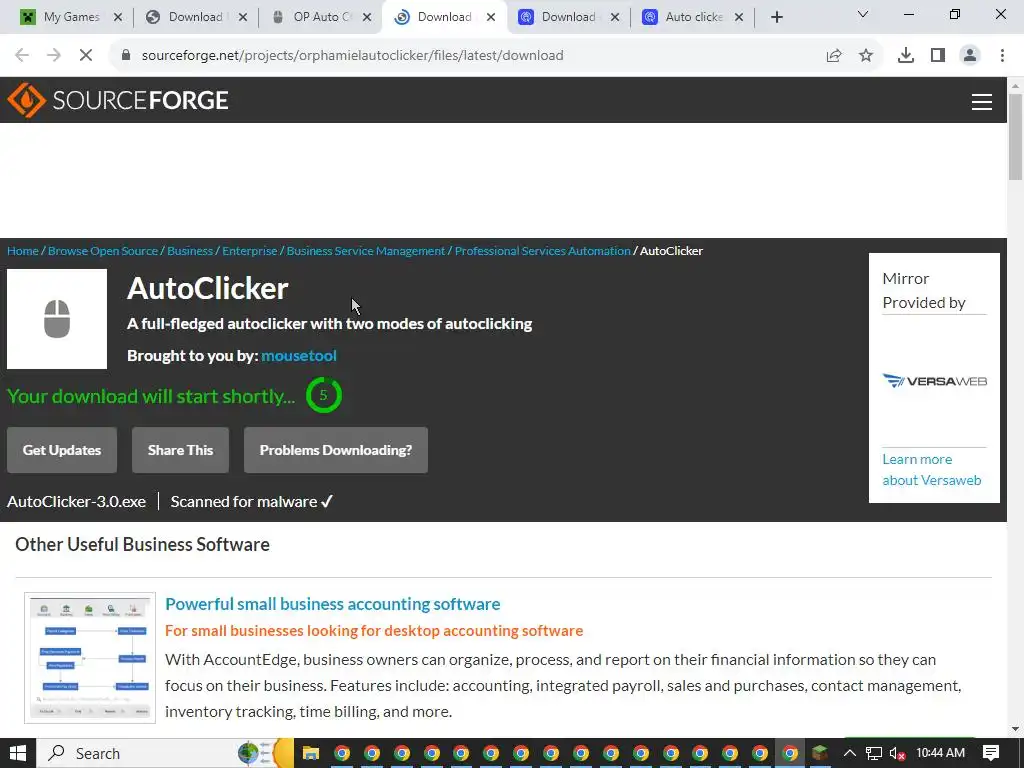Share this page via address bar icon

[x=834, y=56]
